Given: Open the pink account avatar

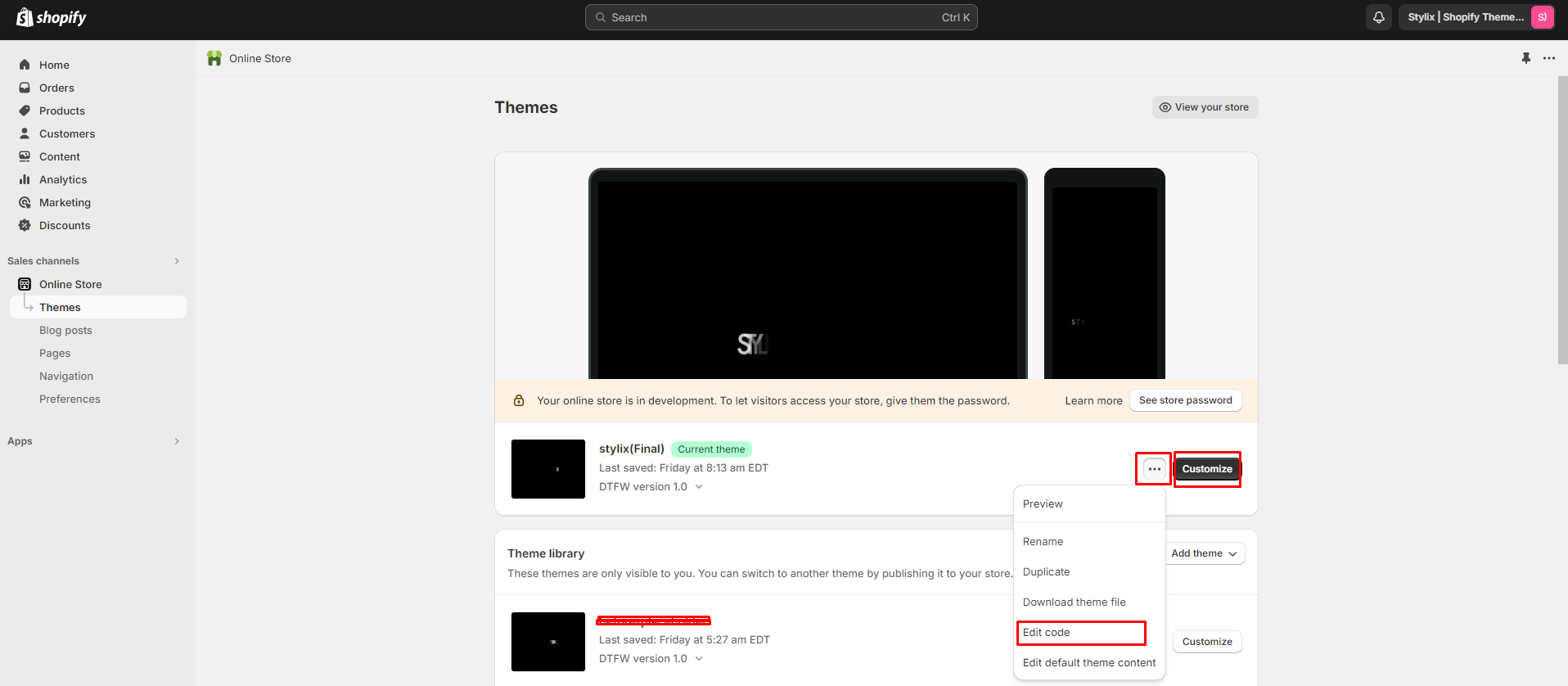Looking at the screenshot, I should [x=1542, y=17].
